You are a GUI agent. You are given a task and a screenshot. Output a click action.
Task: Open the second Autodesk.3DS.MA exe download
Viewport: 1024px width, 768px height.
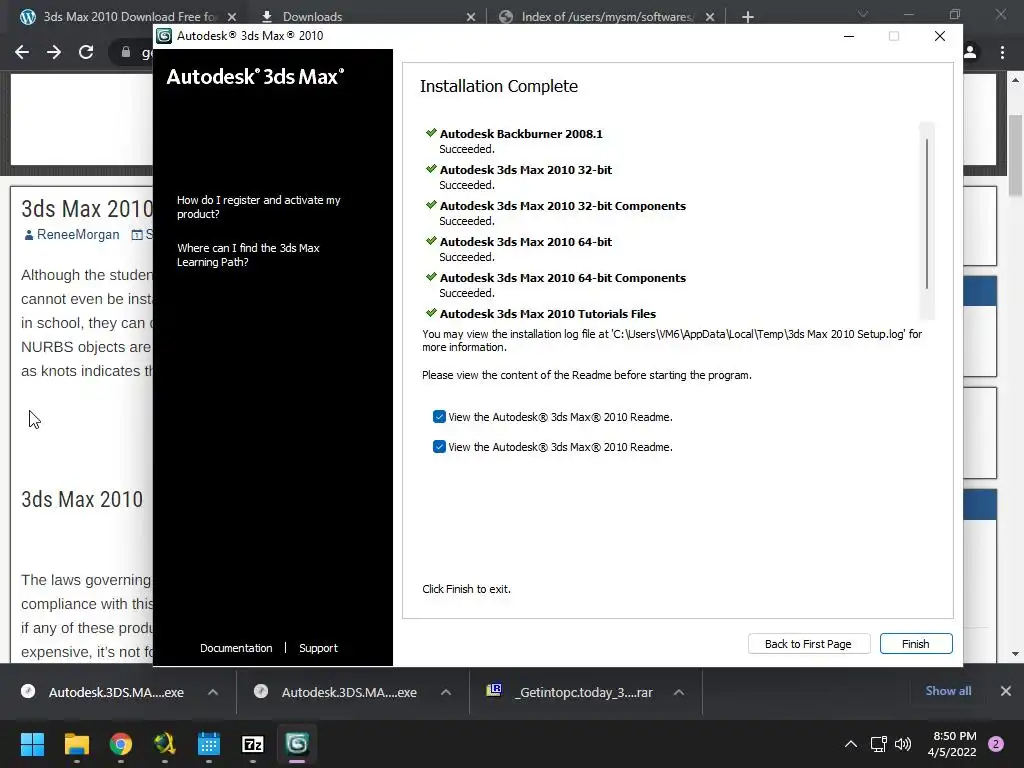click(x=349, y=692)
